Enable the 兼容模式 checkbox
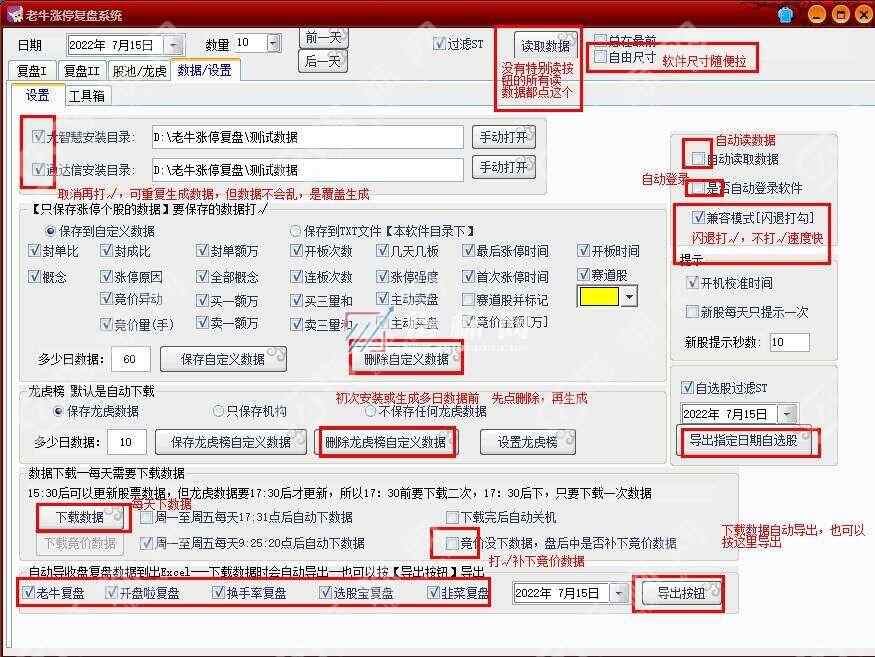Screen dimensions: 875x657 click(x=698, y=217)
